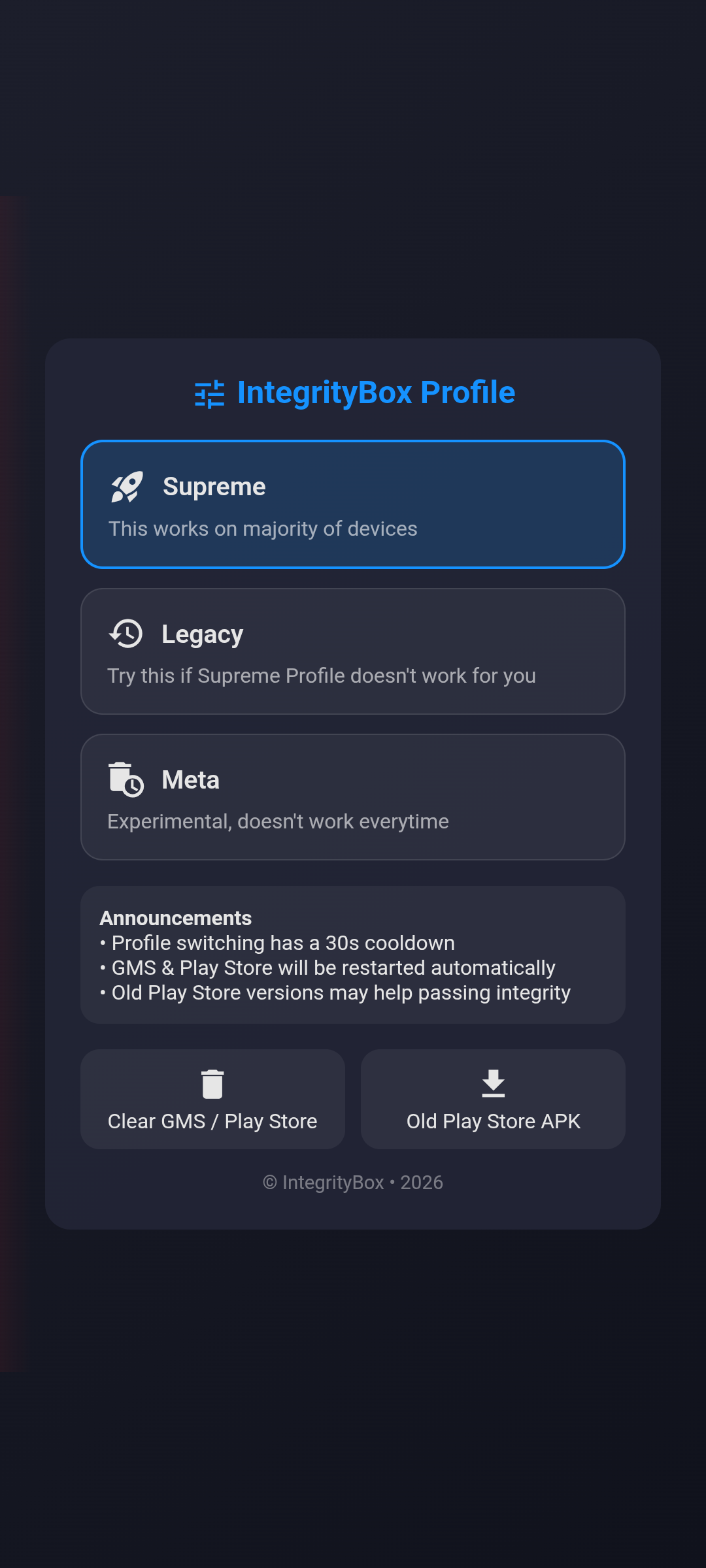Click the trash can icon for clearing GMS
The width and height of the screenshot is (706, 1568).
pos(212,1084)
